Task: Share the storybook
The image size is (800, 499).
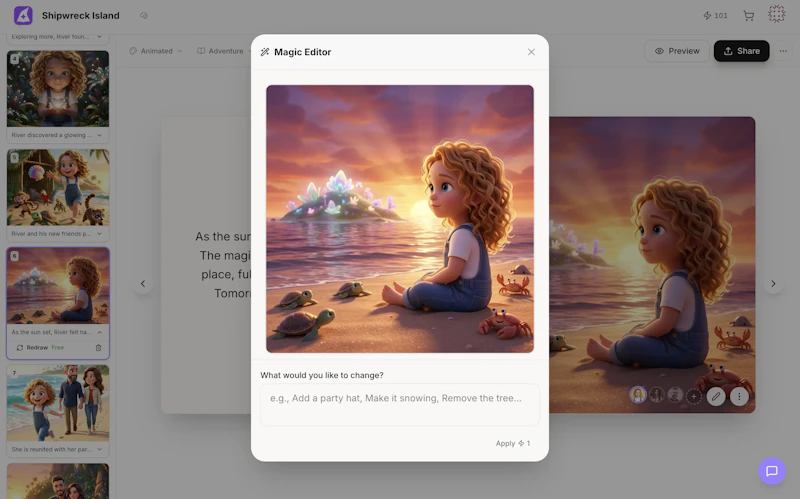Action: click(741, 51)
